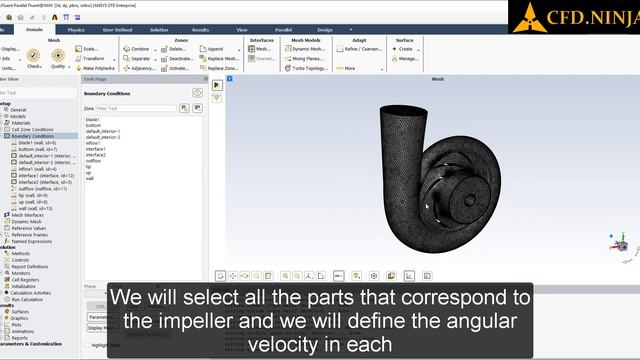Open the Quality dropdown arrow
This screenshot has height=360, width=640.
point(69,67)
